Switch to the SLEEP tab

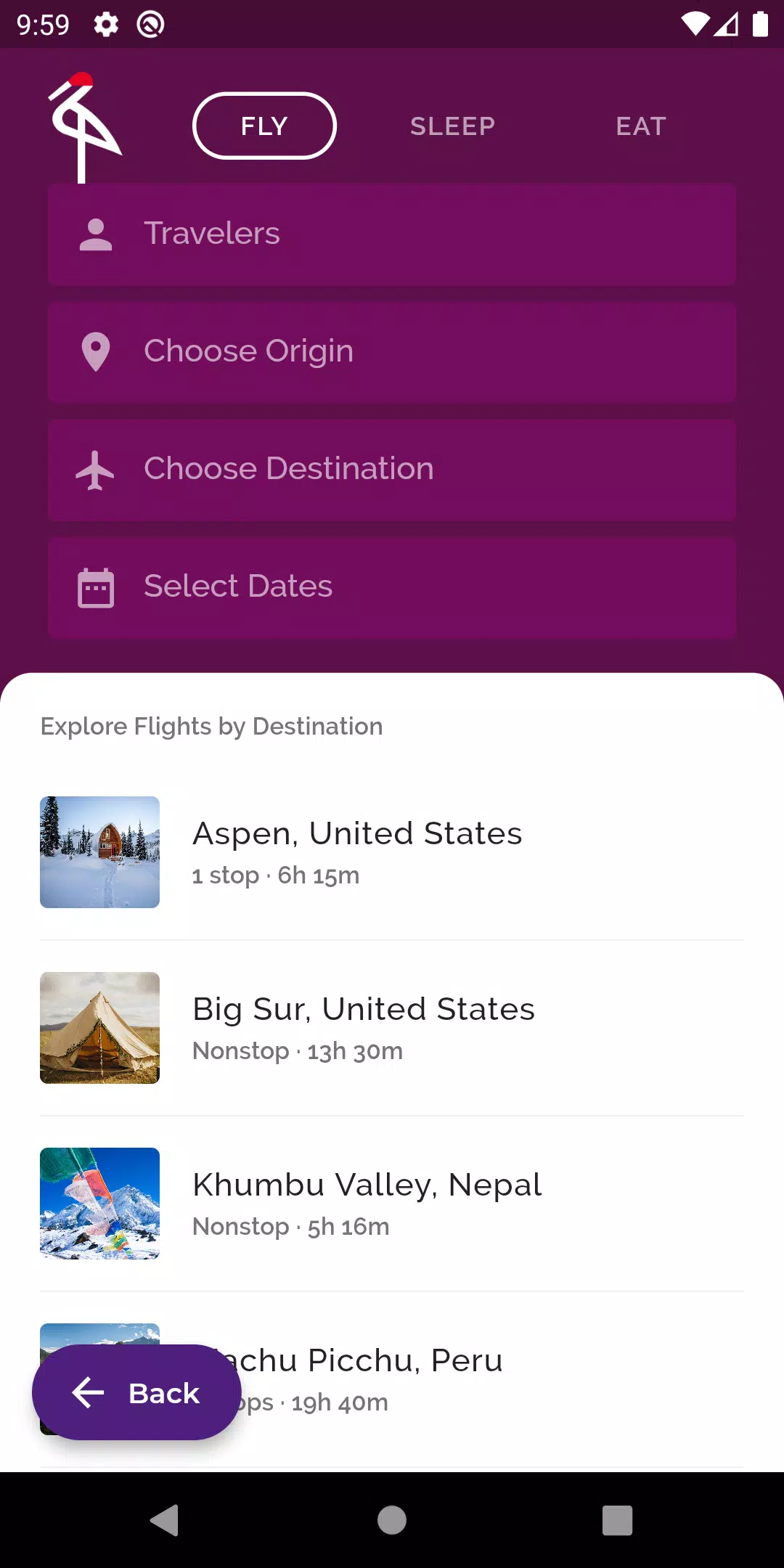pyautogui.click(x=453, y=126)
